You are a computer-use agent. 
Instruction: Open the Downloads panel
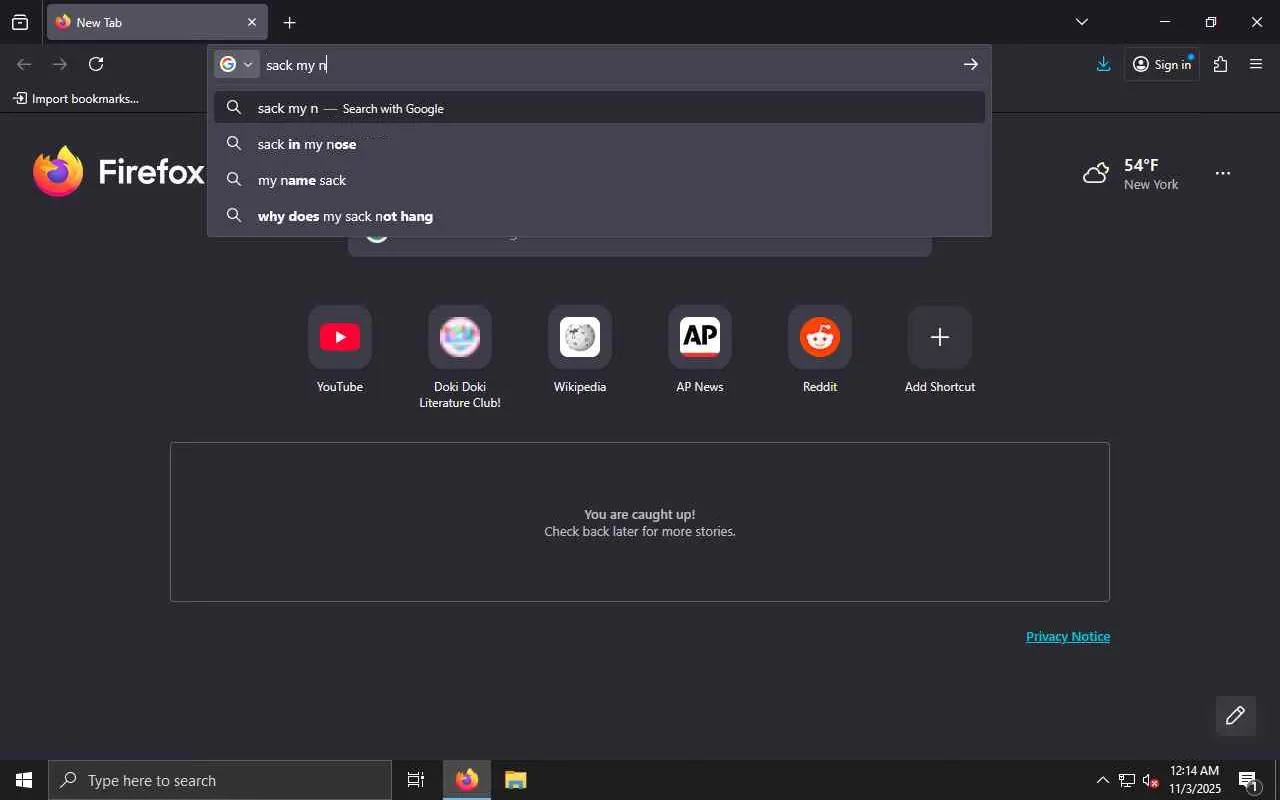coord(1103,64)
